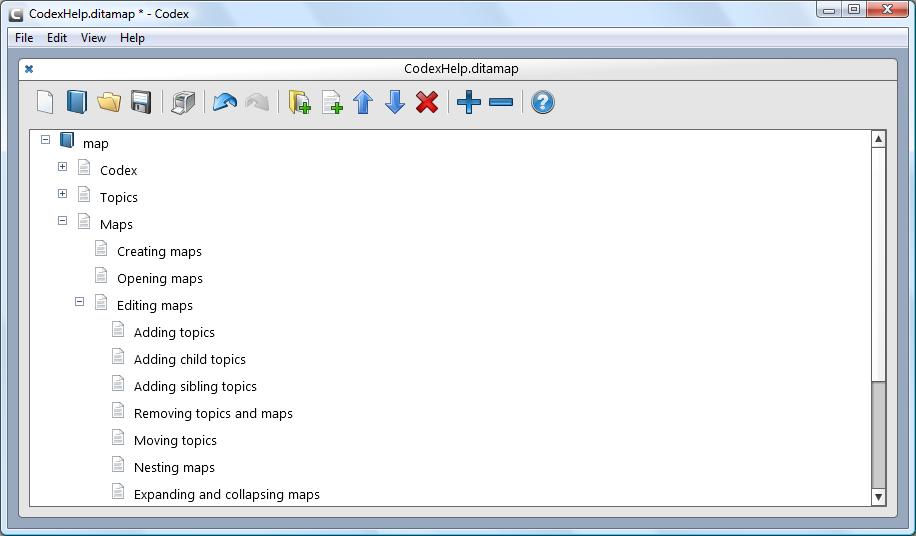Select the Adding sibling topics entry
Image resolution: width=916 pixels, height=536 pixels.
click(195, 387)
